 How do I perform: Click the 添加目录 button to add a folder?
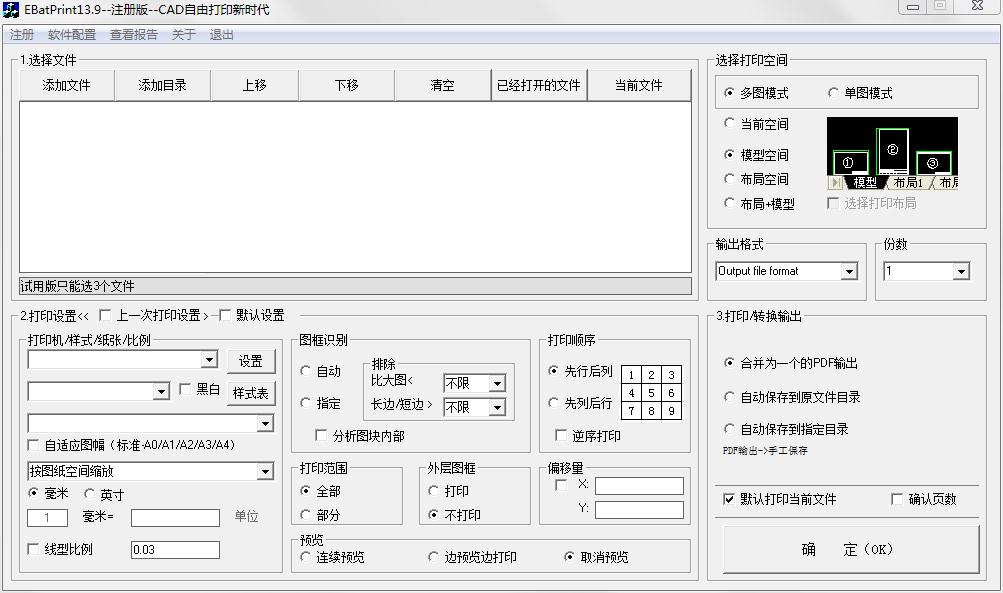click(x=163, y=84)
